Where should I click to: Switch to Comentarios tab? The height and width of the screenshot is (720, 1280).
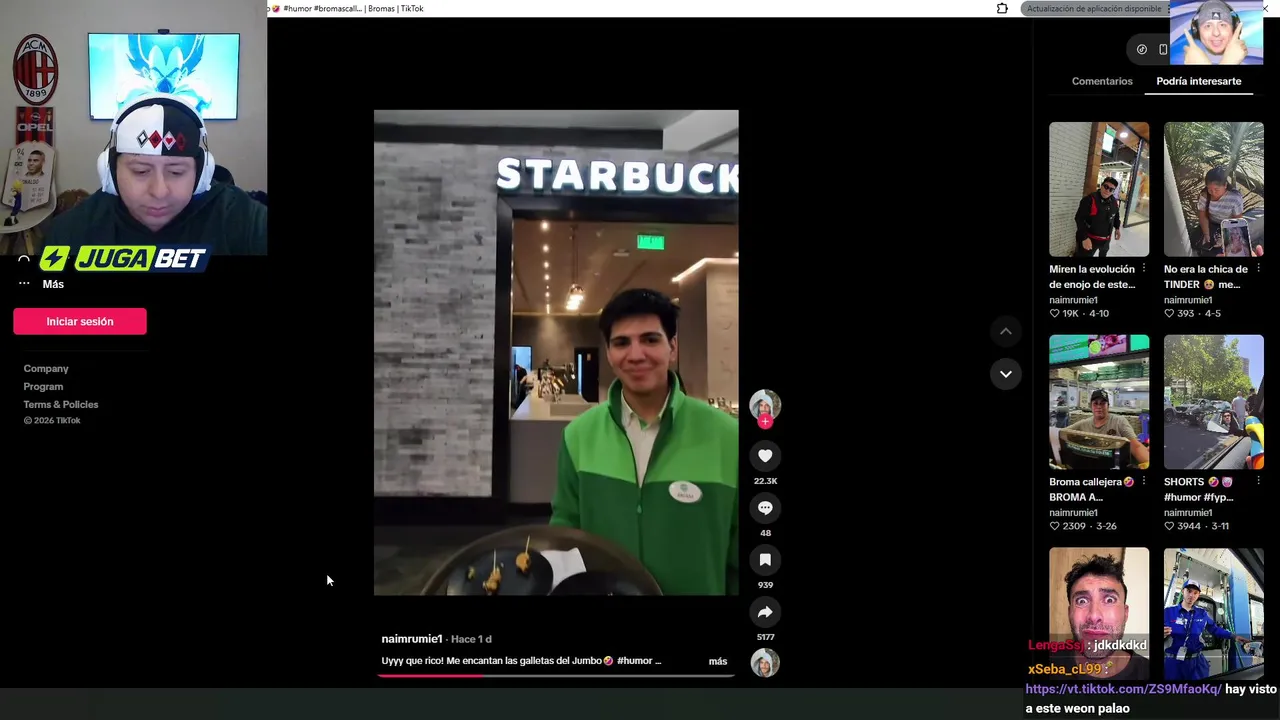(x=1102, y=81)
